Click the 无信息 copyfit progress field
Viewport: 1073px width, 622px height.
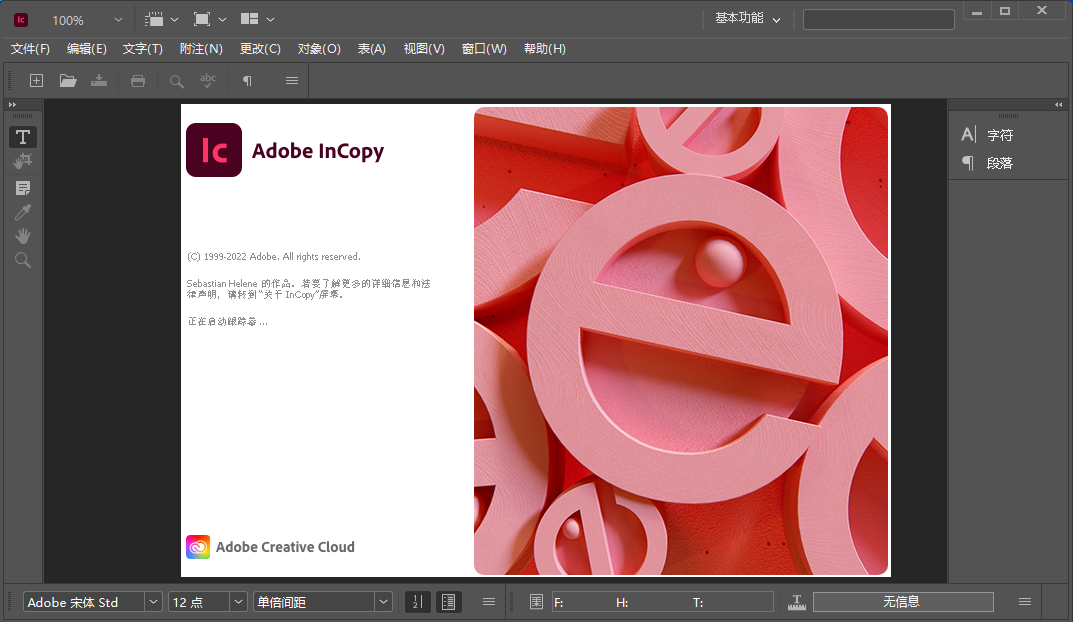[903, 602]
